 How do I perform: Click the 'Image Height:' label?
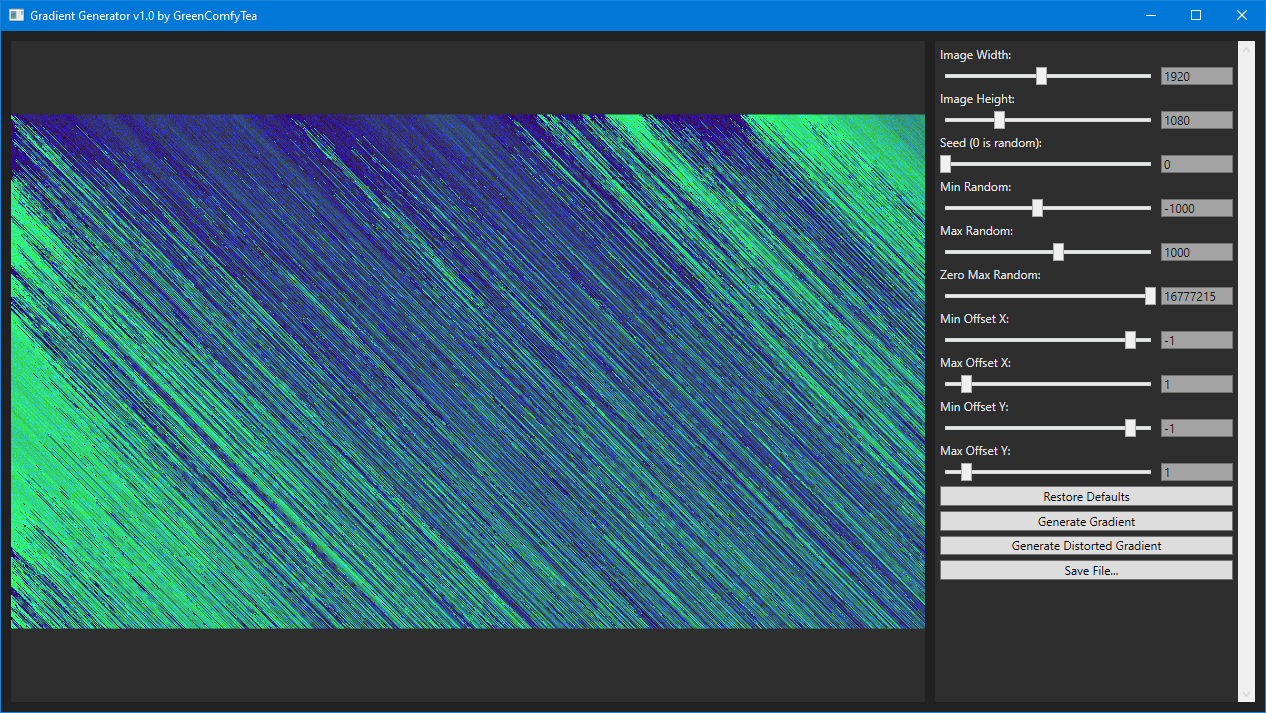click(978, 99)
